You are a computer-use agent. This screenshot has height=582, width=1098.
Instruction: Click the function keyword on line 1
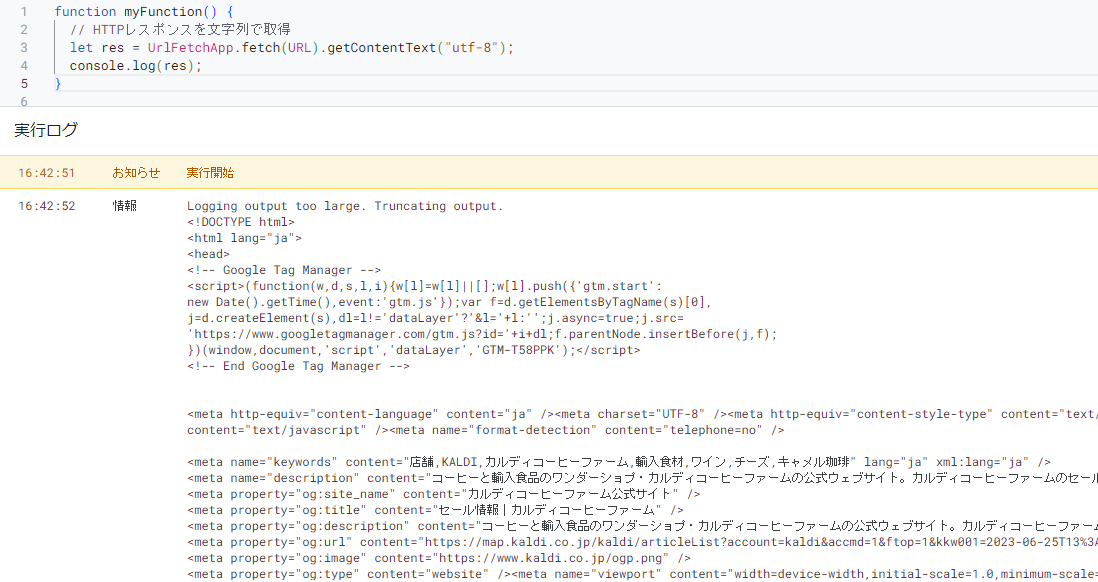(86, 11)
